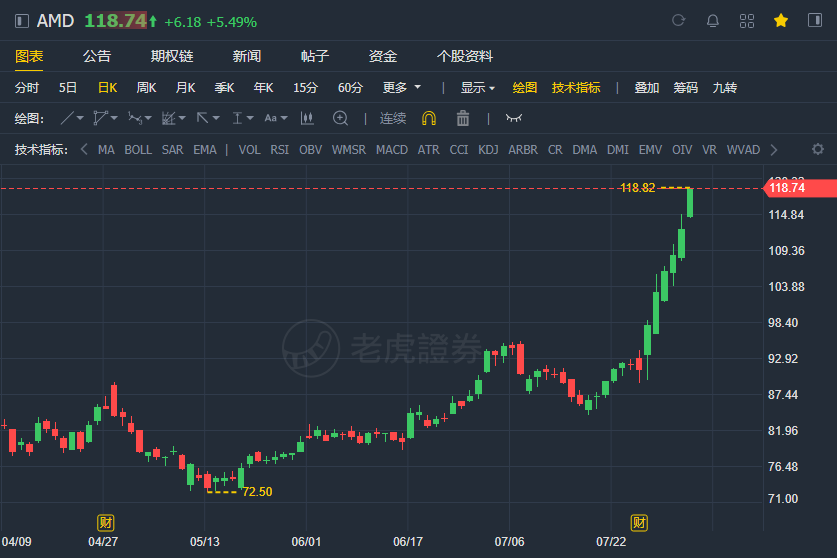This screenshot has width=837, height=558.
Task: Select the arrow marker drawing tool
Action: tap(202, 118)
